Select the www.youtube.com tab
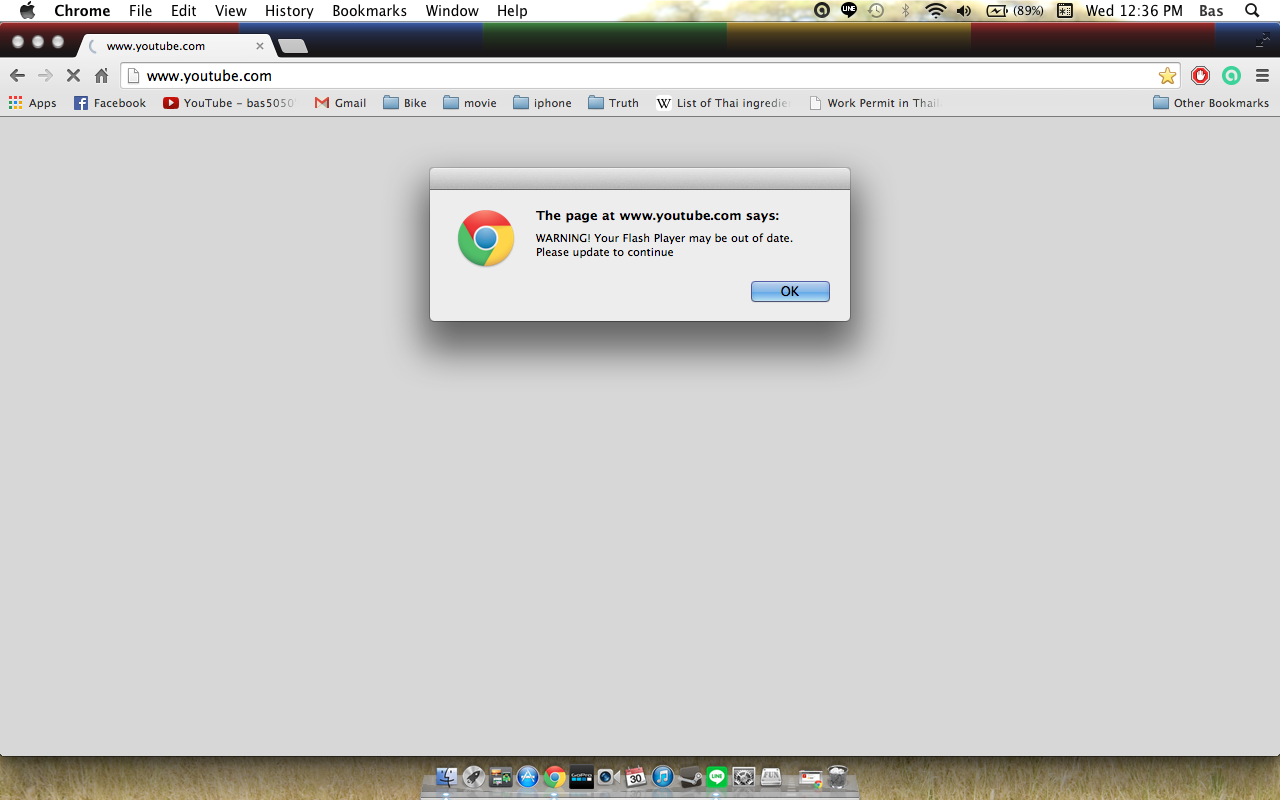The width and height of the screenshot is (1280, 800). (x=175, y=45)
